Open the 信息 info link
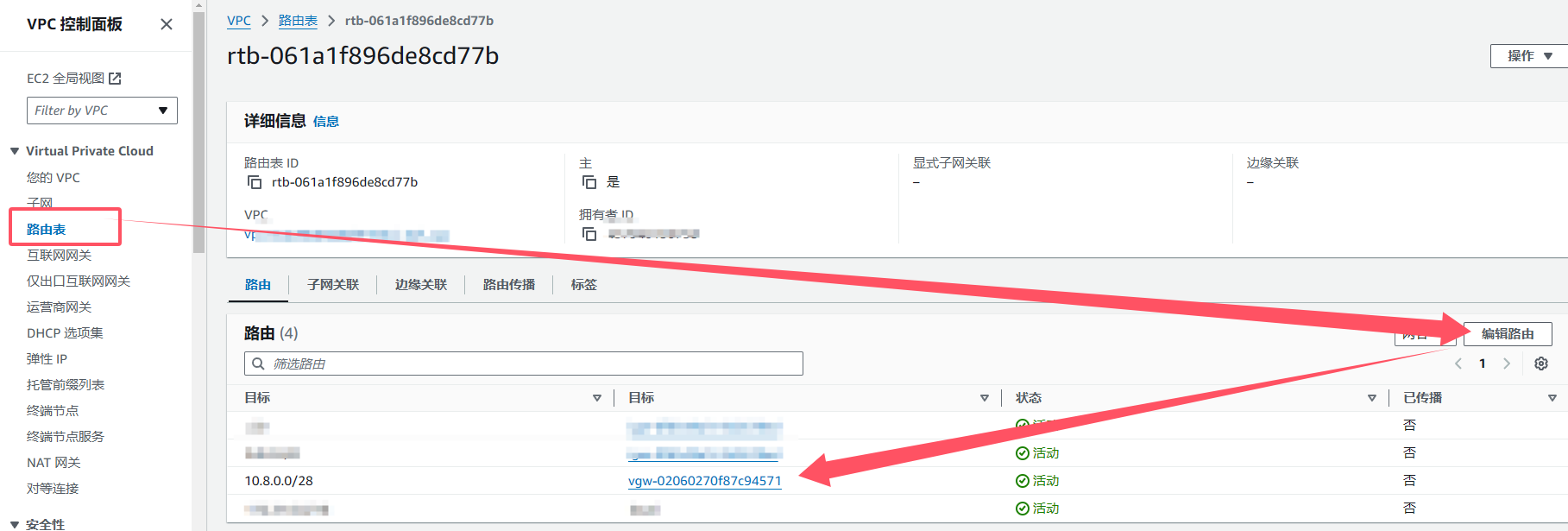Viewport: 1568px width, 531px height. pos(326,122)
